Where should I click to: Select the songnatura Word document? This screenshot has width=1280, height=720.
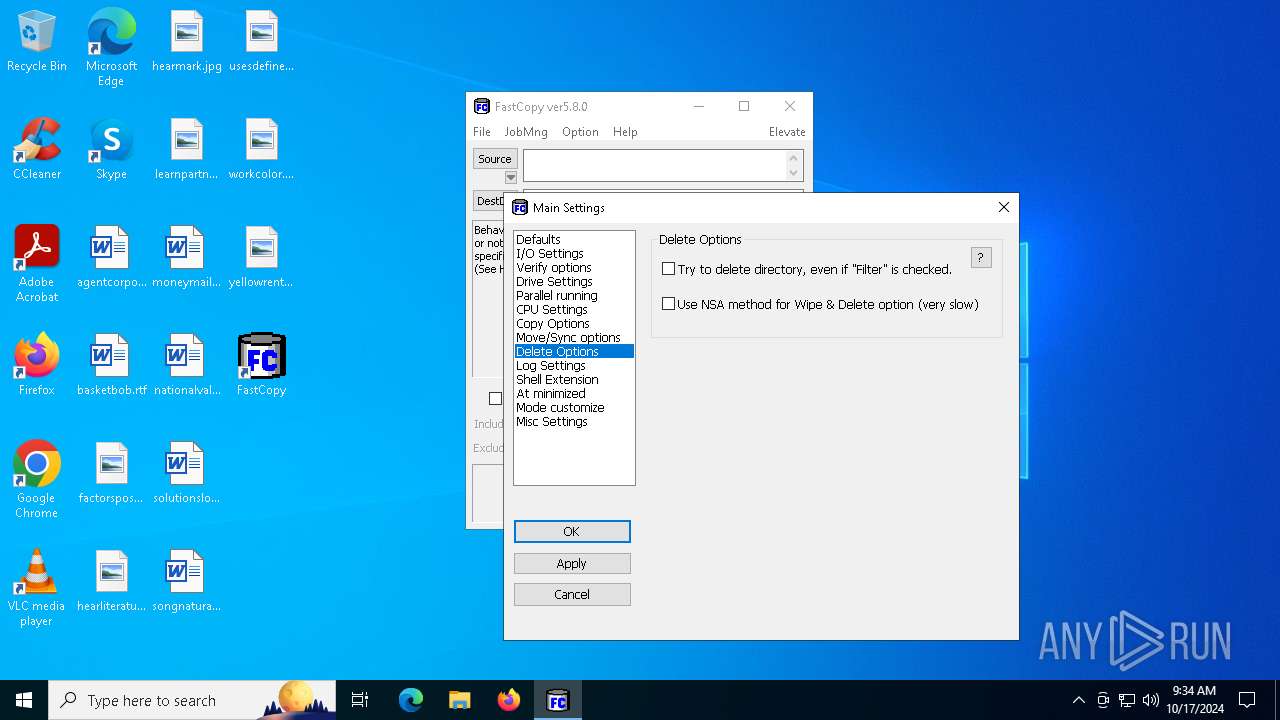click(x=187, y=582)
